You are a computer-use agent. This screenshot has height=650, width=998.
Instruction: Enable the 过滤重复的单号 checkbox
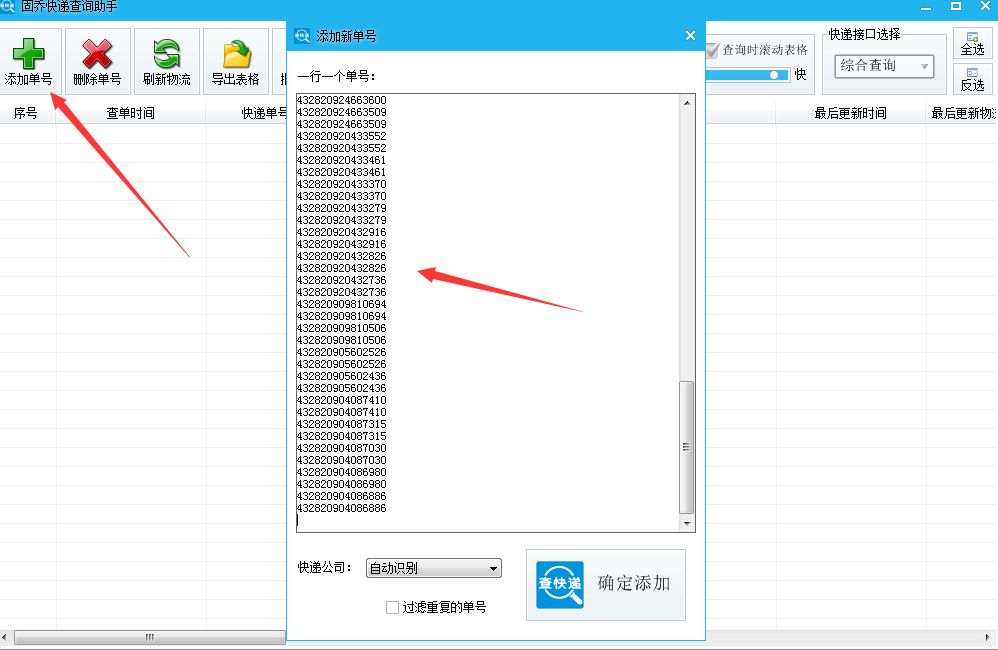click(x=392, y=607)
